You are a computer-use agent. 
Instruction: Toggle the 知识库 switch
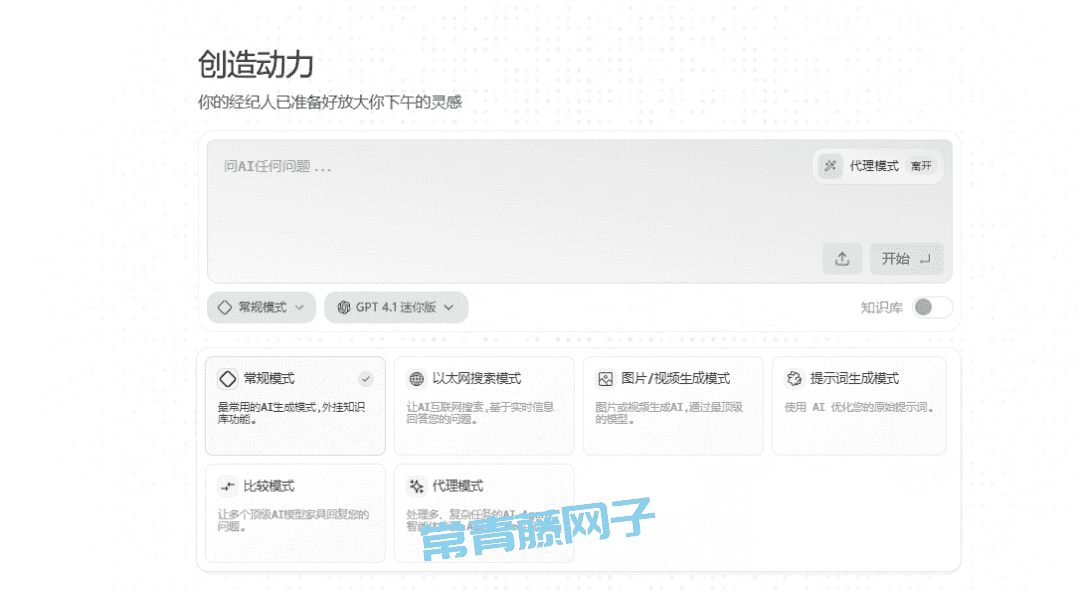click(932, 307)
